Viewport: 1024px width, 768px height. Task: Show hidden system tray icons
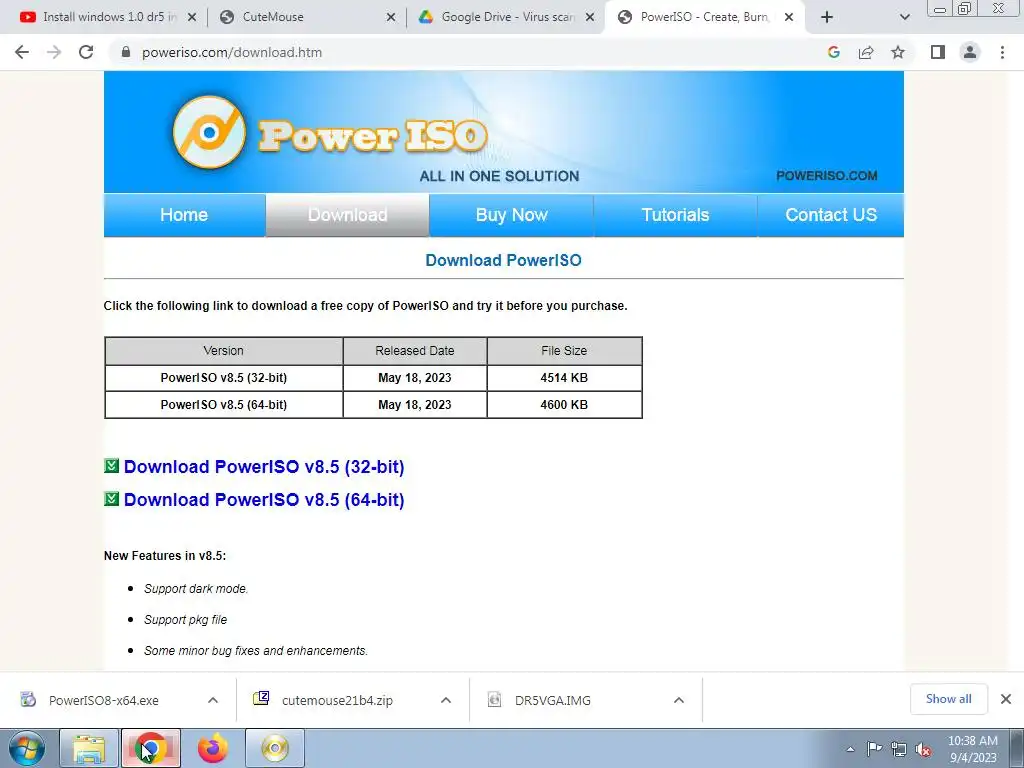850,749
